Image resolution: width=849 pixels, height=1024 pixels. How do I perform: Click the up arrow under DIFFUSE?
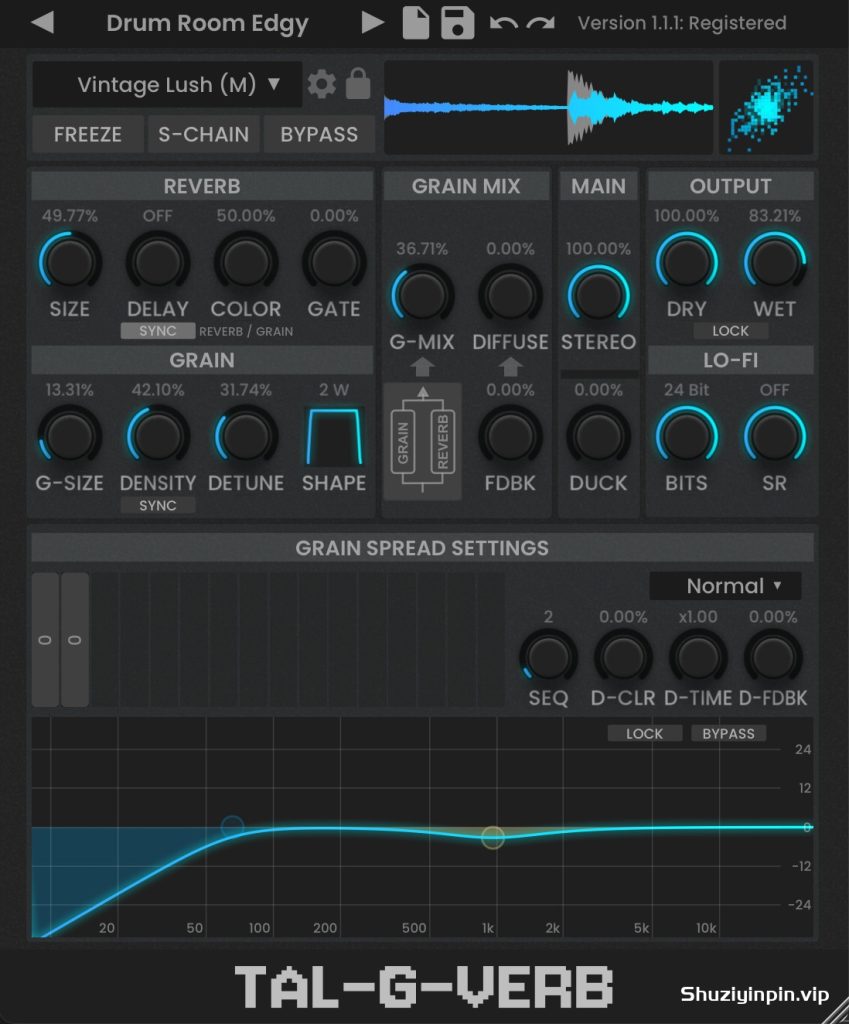(510, 367)
